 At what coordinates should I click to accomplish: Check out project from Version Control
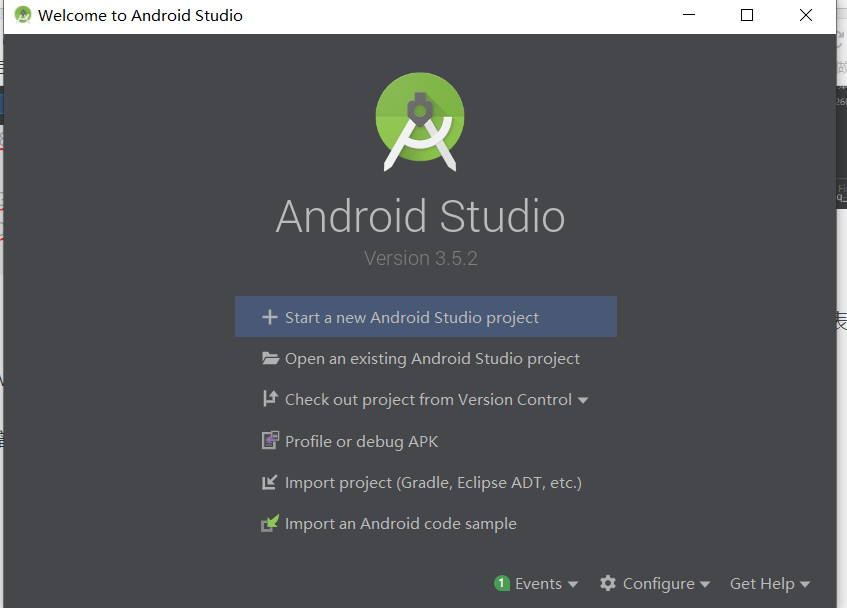(x=428, y=400)
